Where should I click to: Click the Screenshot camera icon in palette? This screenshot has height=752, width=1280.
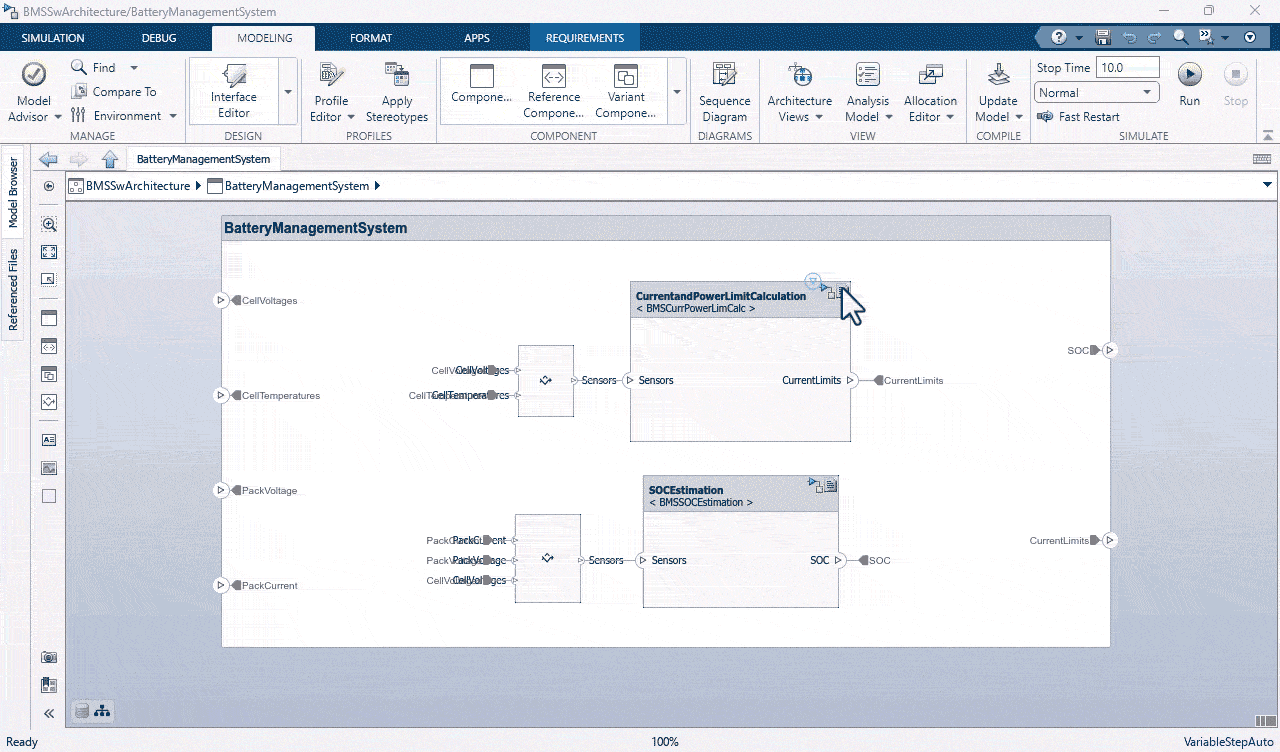pos(49,657)
